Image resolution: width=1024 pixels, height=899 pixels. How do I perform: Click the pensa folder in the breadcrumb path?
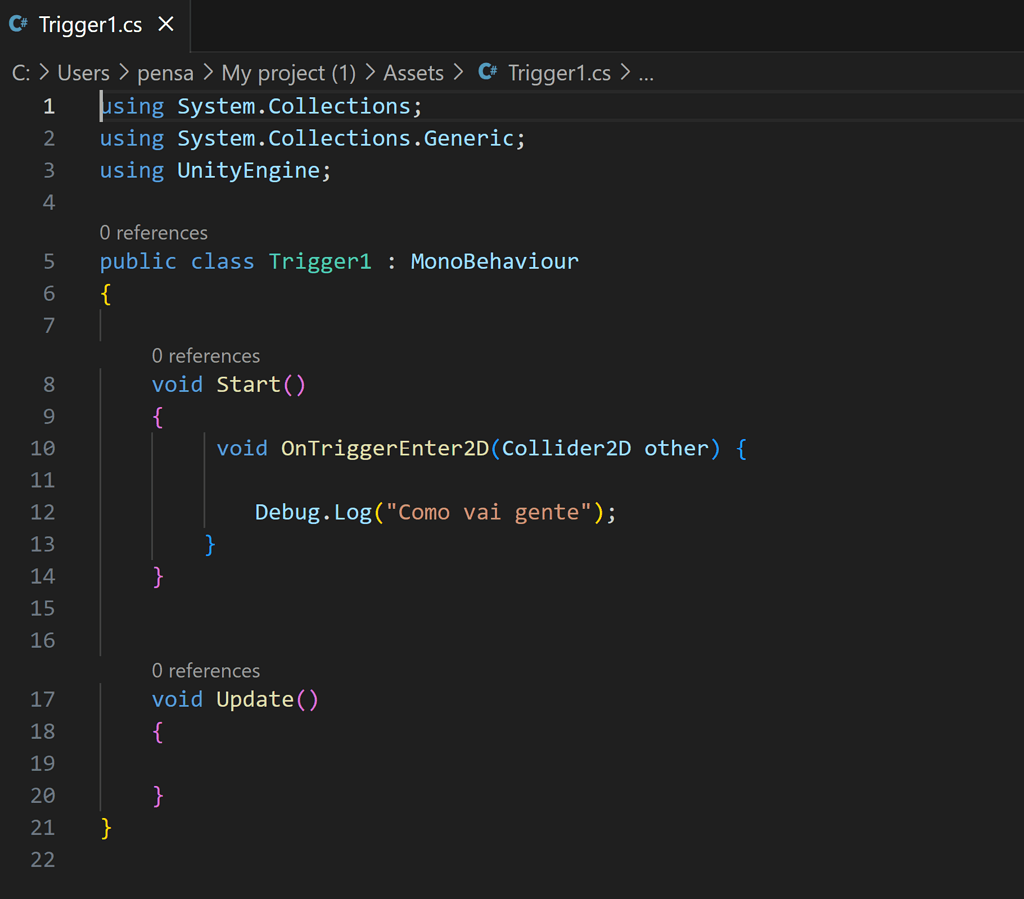[166, 72]
